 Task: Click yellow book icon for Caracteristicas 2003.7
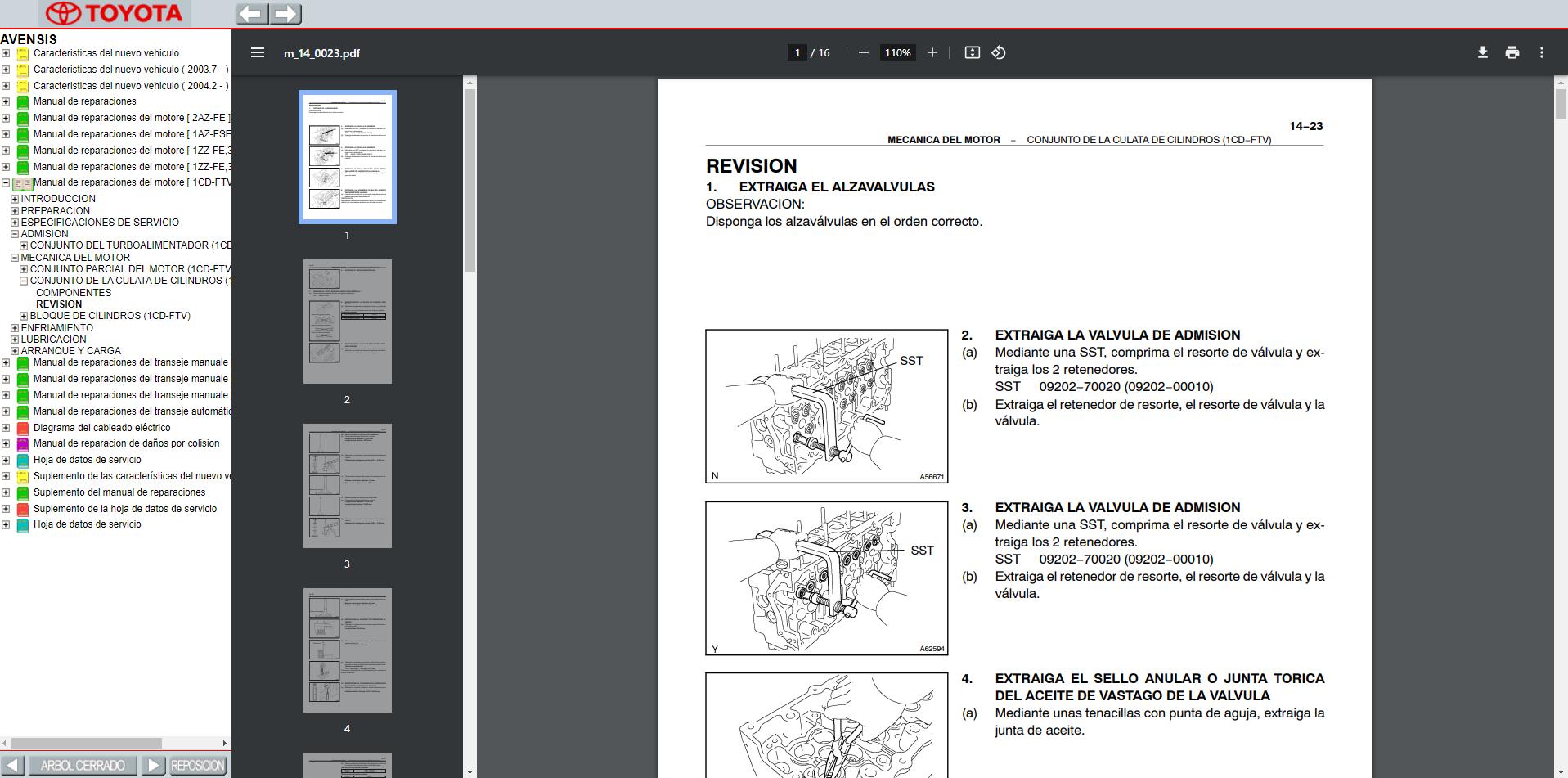pyautogui.click(x=23, y=70)
